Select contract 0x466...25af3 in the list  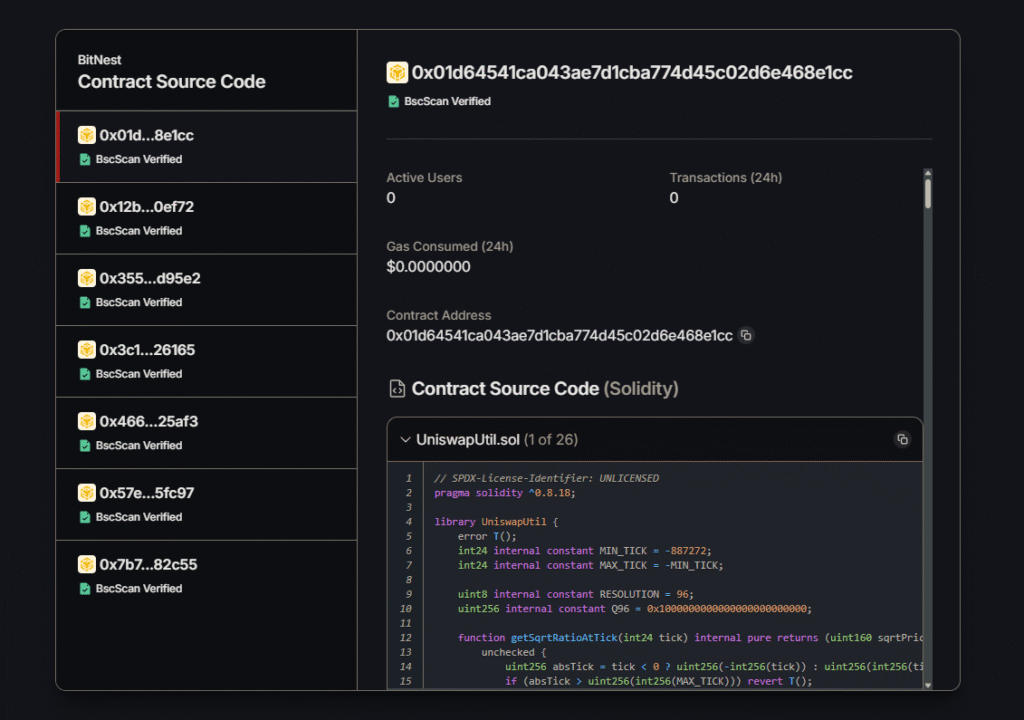[x=206, y=433]
